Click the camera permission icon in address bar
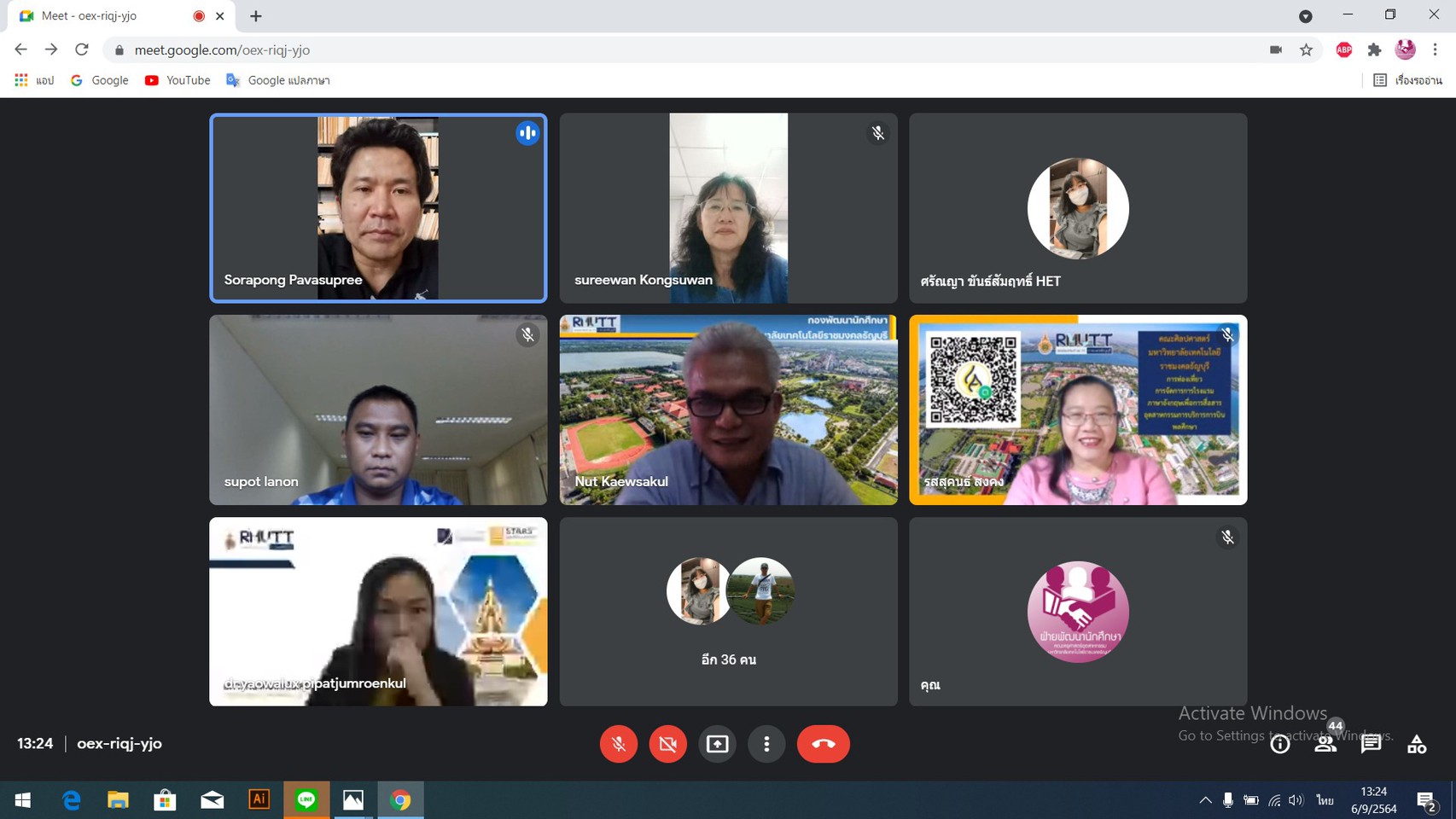The image size is (1456, 819). pos(1276,49)
